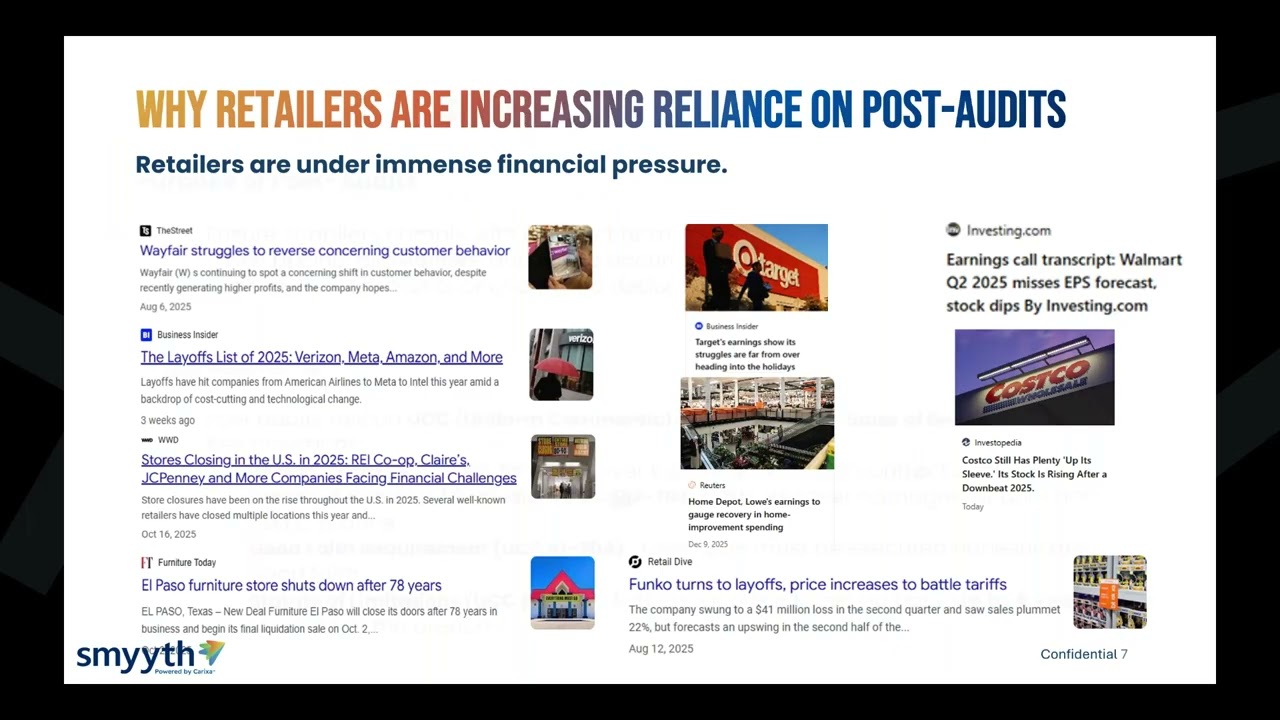The image size is (1280, 720).
Task: Click Target's earnings show its struggles headline
Action: click(x=748, y=354)
